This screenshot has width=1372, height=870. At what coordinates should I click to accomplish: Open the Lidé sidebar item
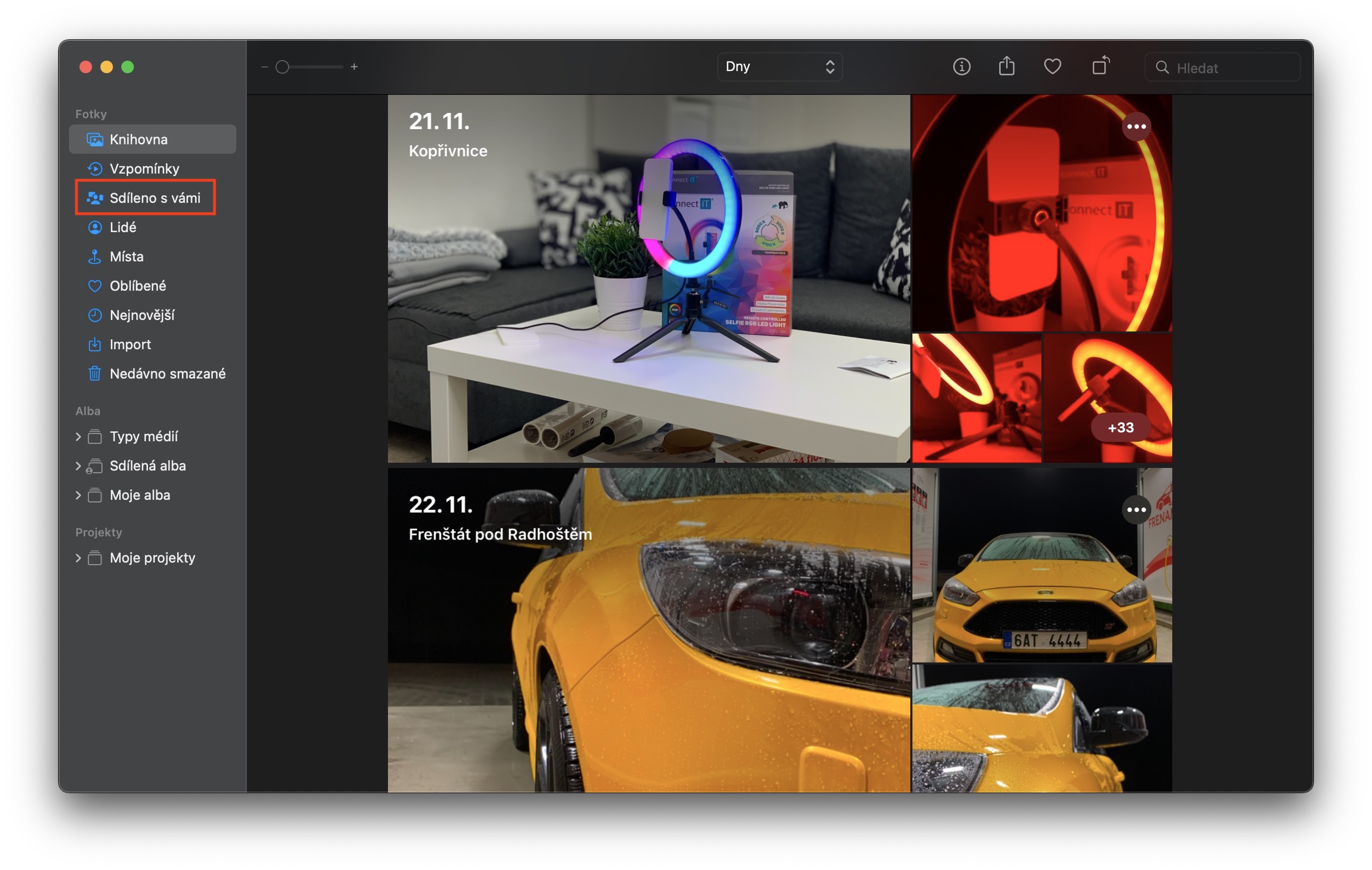pos(122,227)
